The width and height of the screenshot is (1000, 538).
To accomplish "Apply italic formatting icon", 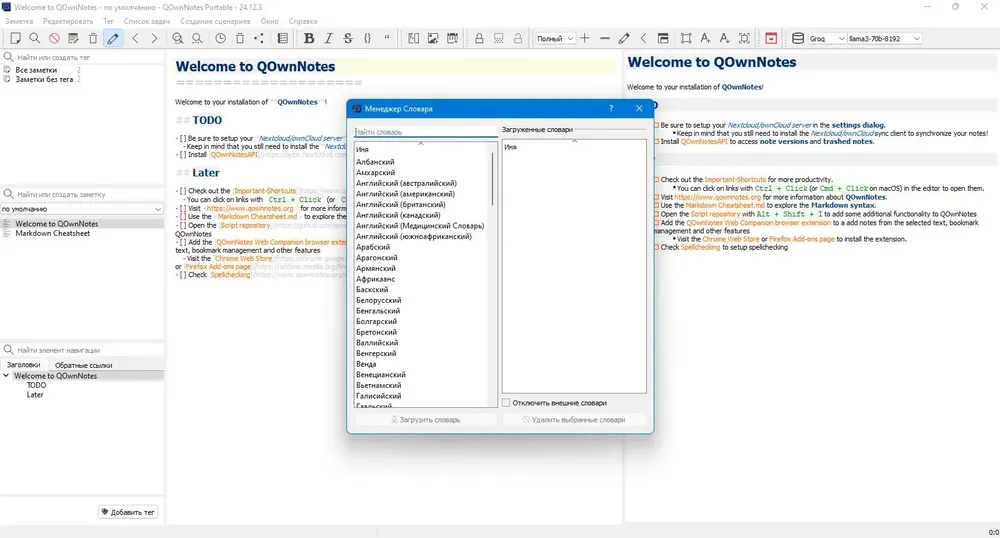I will (328, 38).
